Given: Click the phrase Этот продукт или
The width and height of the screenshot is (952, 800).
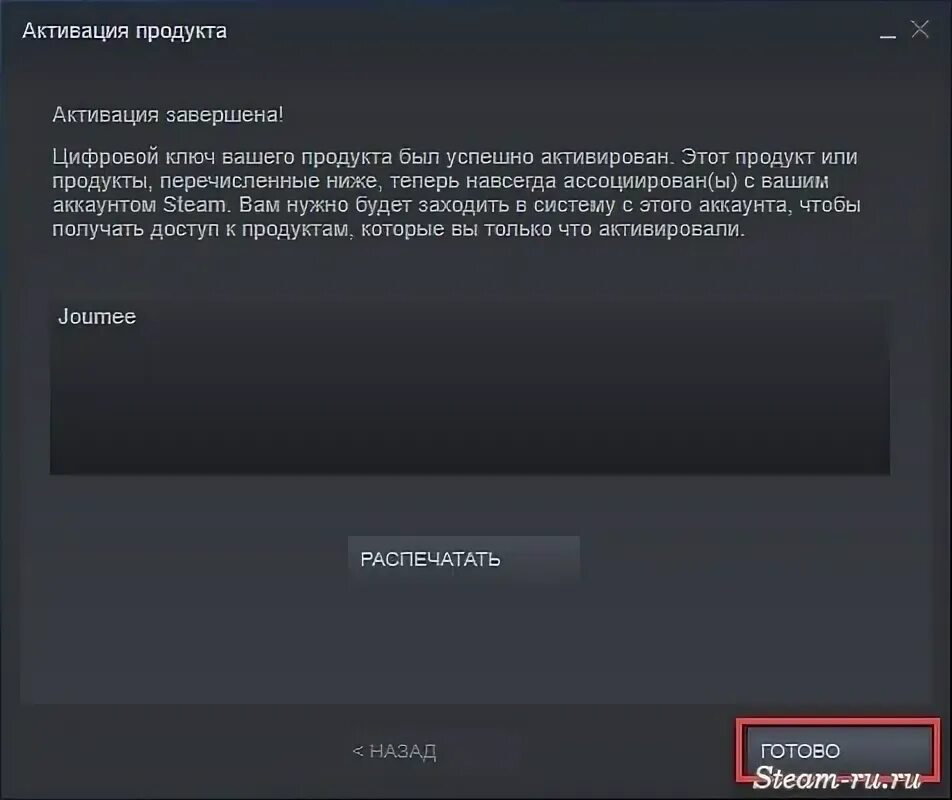Looking at the screenshot, I should point(769,157).
